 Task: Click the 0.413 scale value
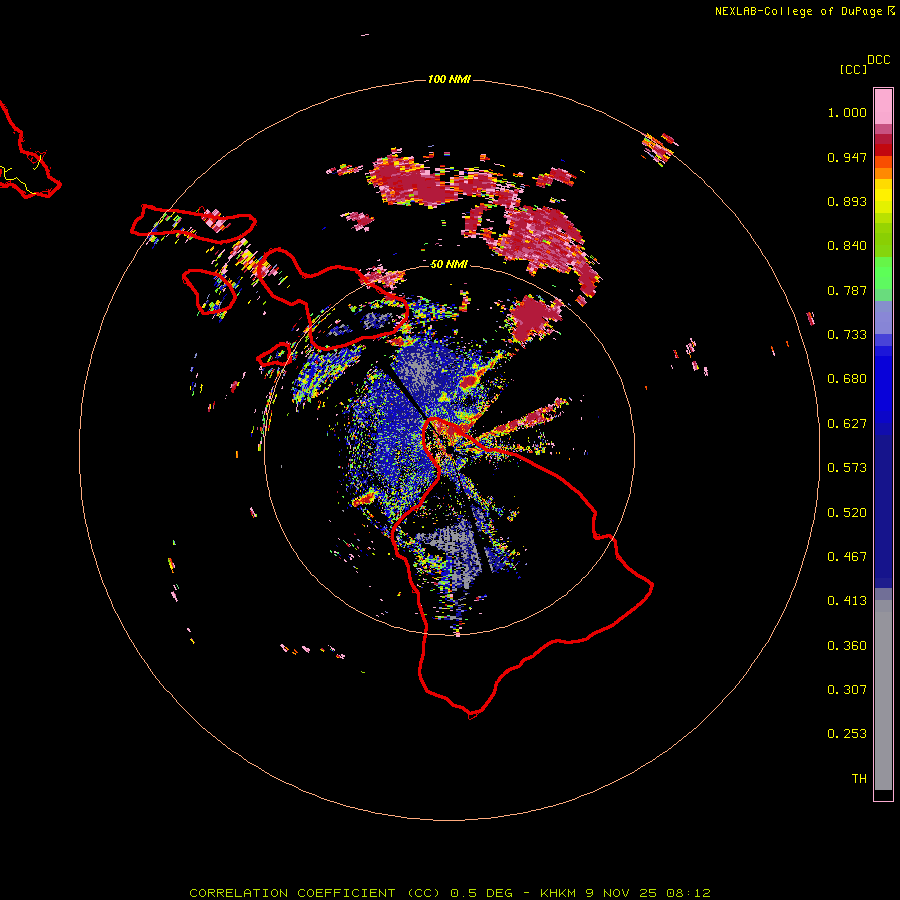click(847, 601)
